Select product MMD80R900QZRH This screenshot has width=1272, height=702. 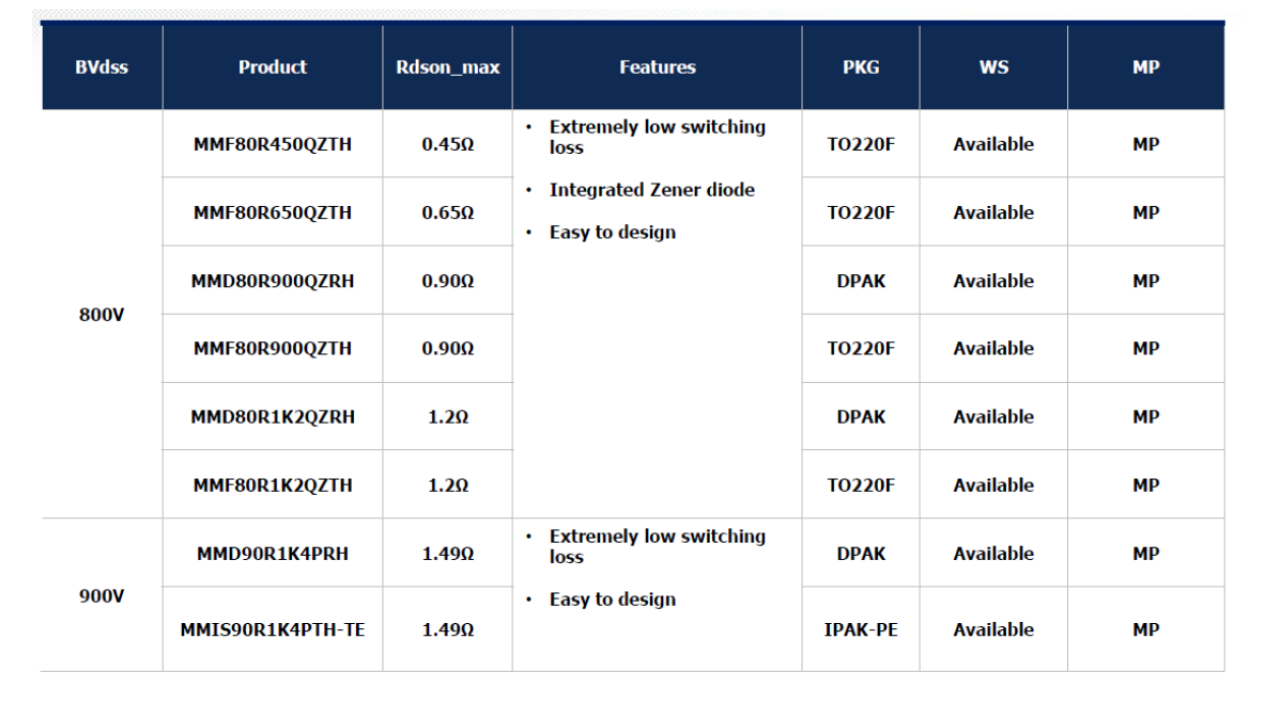pyautogui.click(x=272, y=281)
